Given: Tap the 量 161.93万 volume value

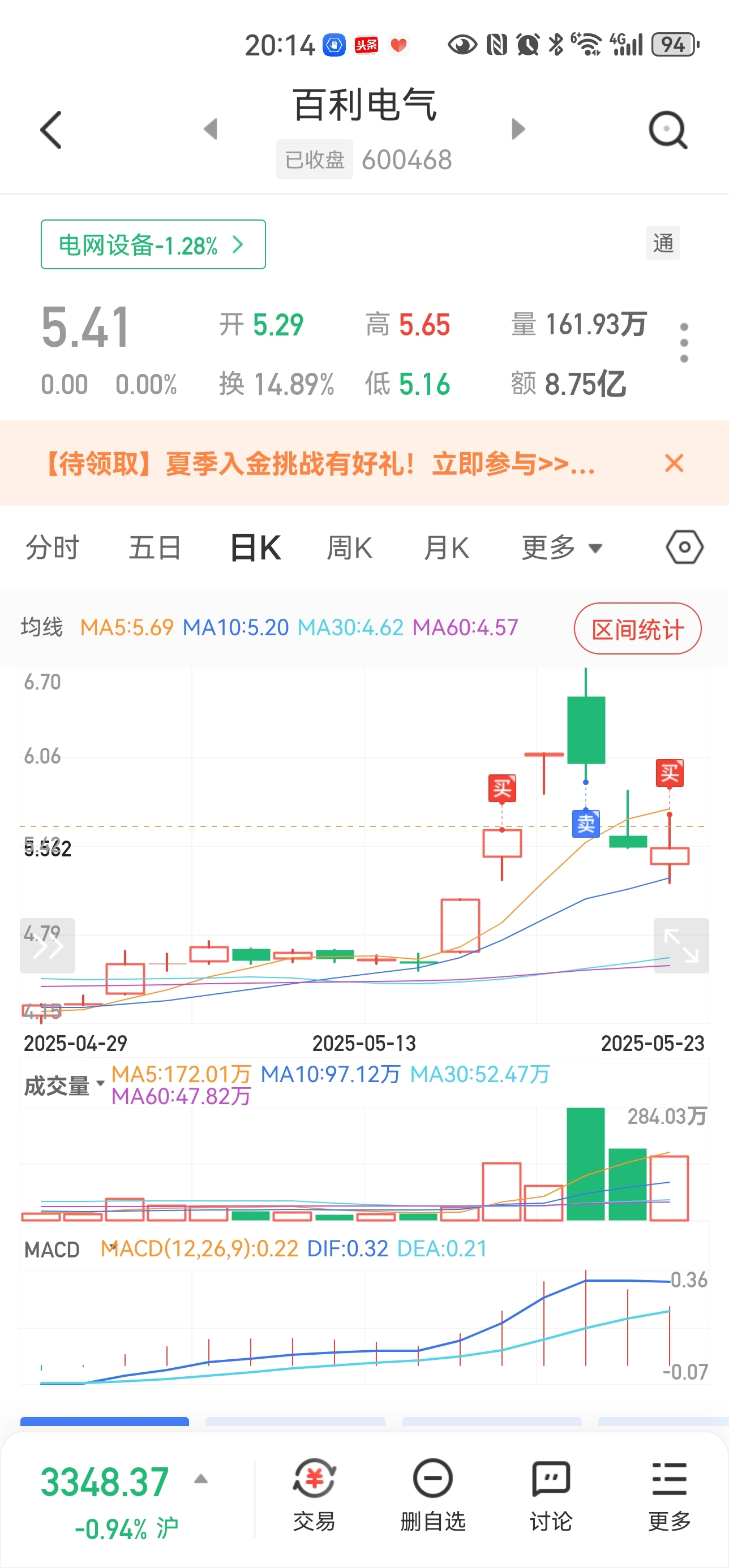Looking at the screenshot, I should pos(578,324).
